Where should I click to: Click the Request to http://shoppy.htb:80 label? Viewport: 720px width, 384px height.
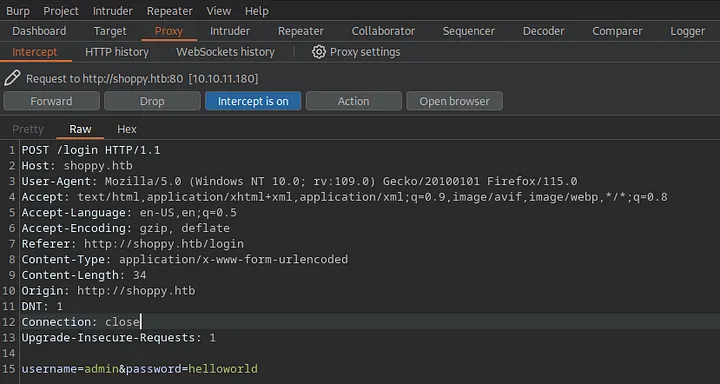pos(104,79)
